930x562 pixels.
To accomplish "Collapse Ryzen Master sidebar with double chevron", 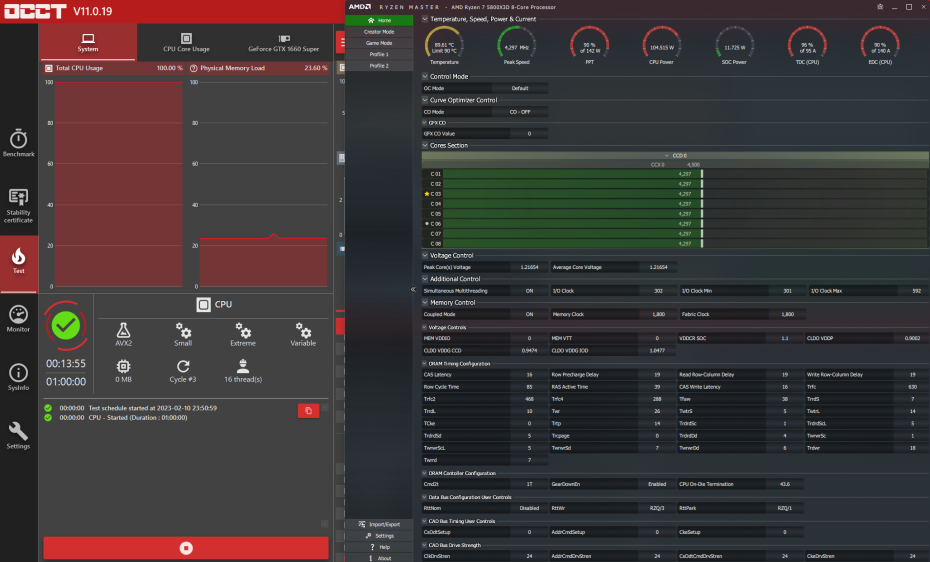I will (x=413, y=289).
